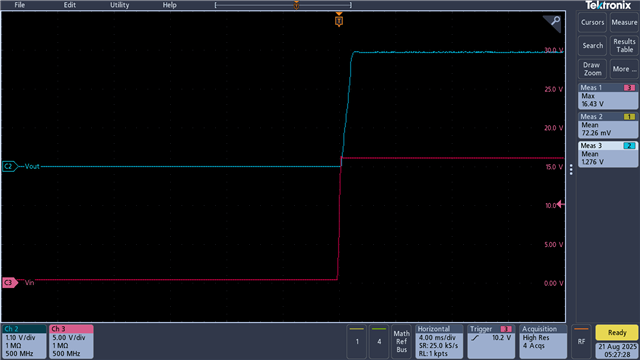
Task: Open the Horizontal settings badge
Action: 439,341
